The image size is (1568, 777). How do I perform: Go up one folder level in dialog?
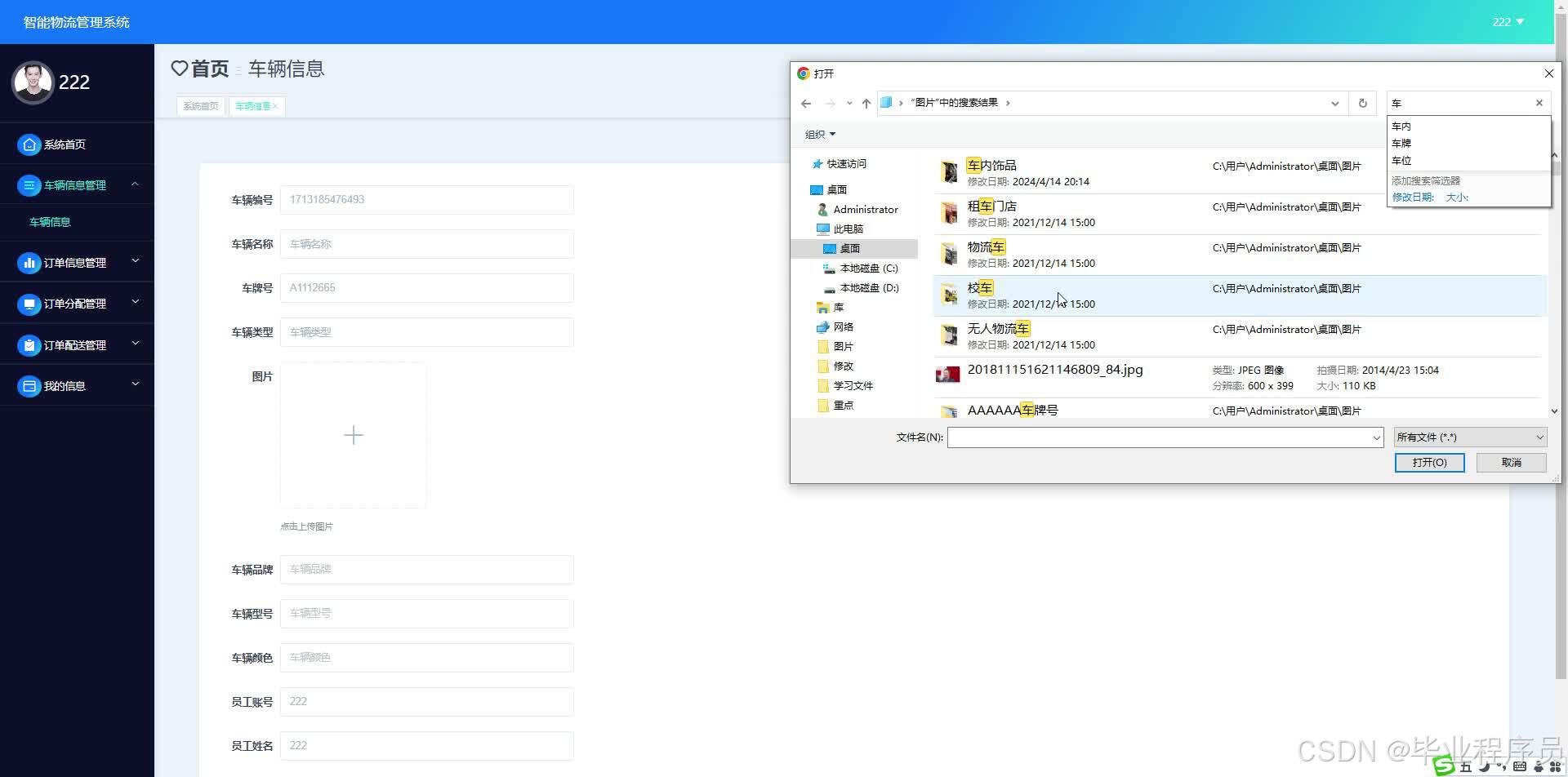(866, 104)
